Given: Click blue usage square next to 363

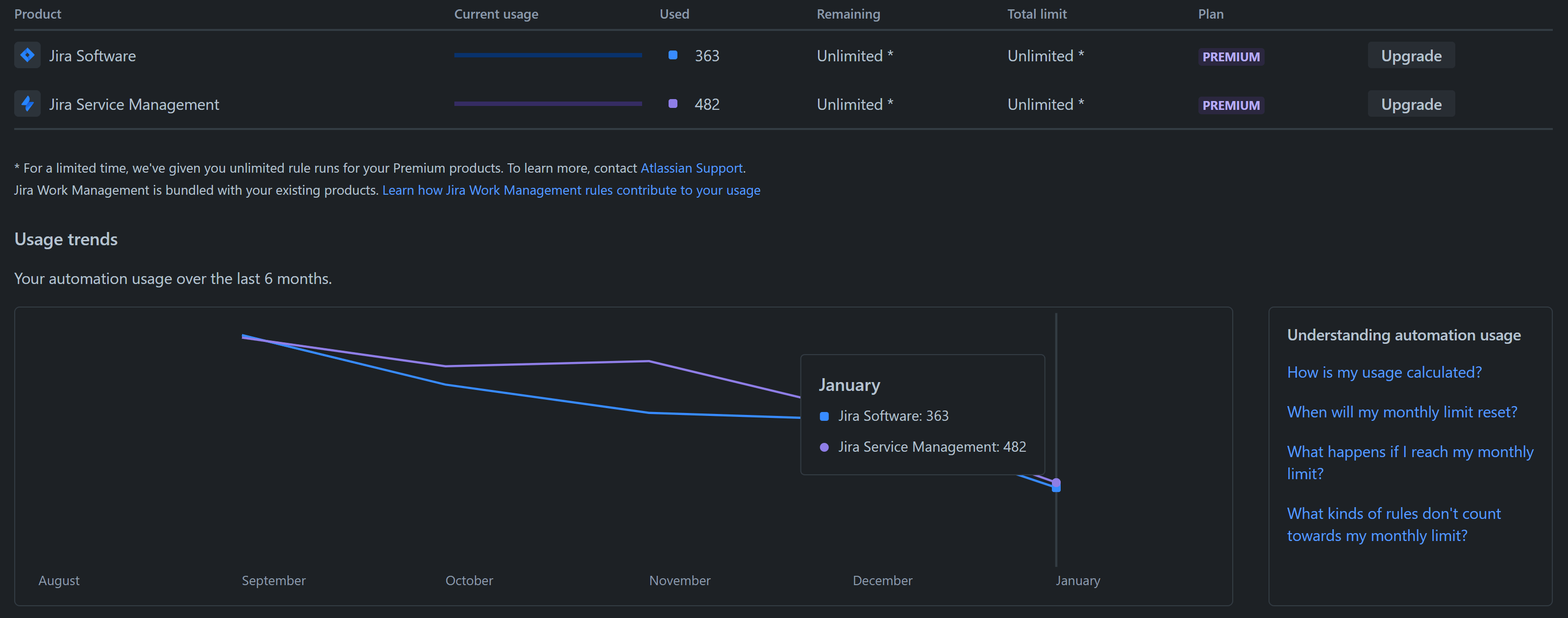Looking at the screenshot, I should (672, 55).
